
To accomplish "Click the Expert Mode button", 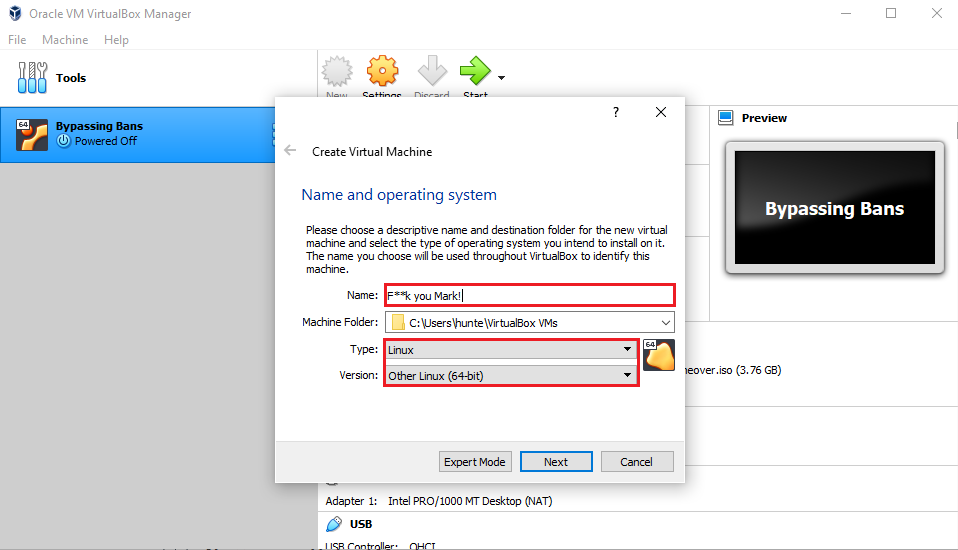I will coord(475,462).
